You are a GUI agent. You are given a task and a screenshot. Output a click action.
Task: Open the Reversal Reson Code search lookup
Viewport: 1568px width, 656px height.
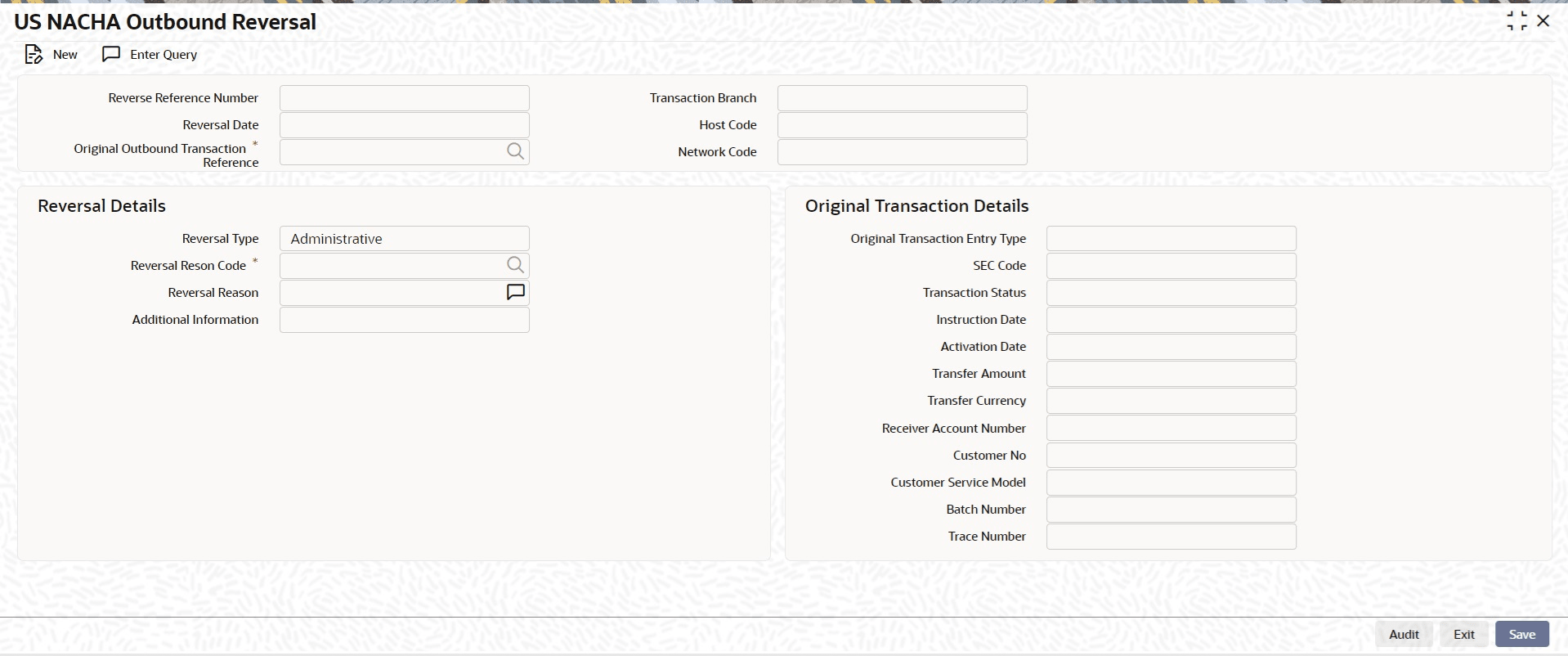pos(515,265)
